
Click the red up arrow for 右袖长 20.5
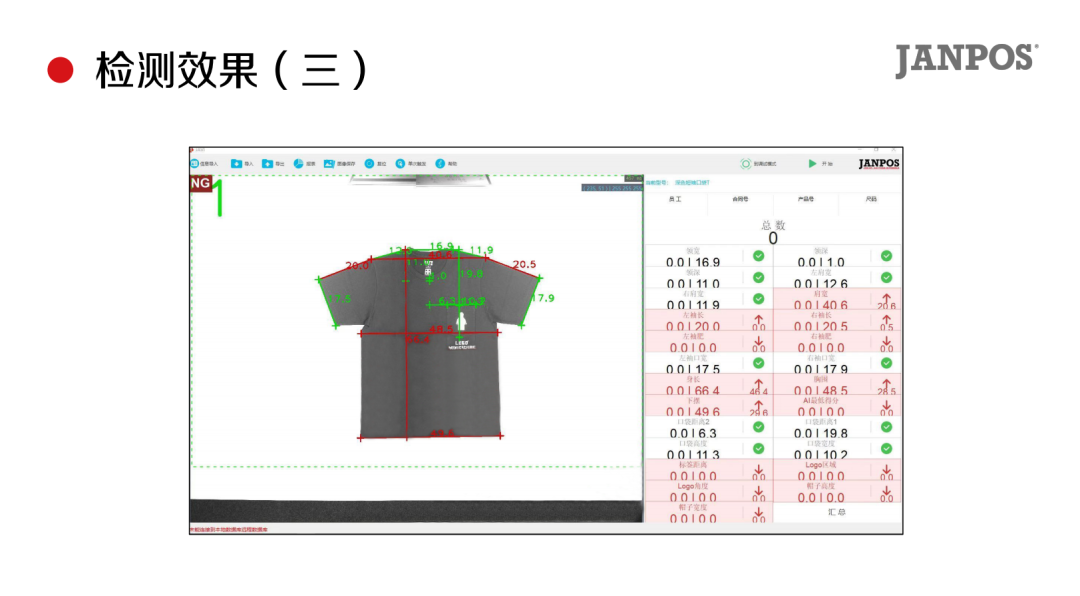click(x=886, y=320)
